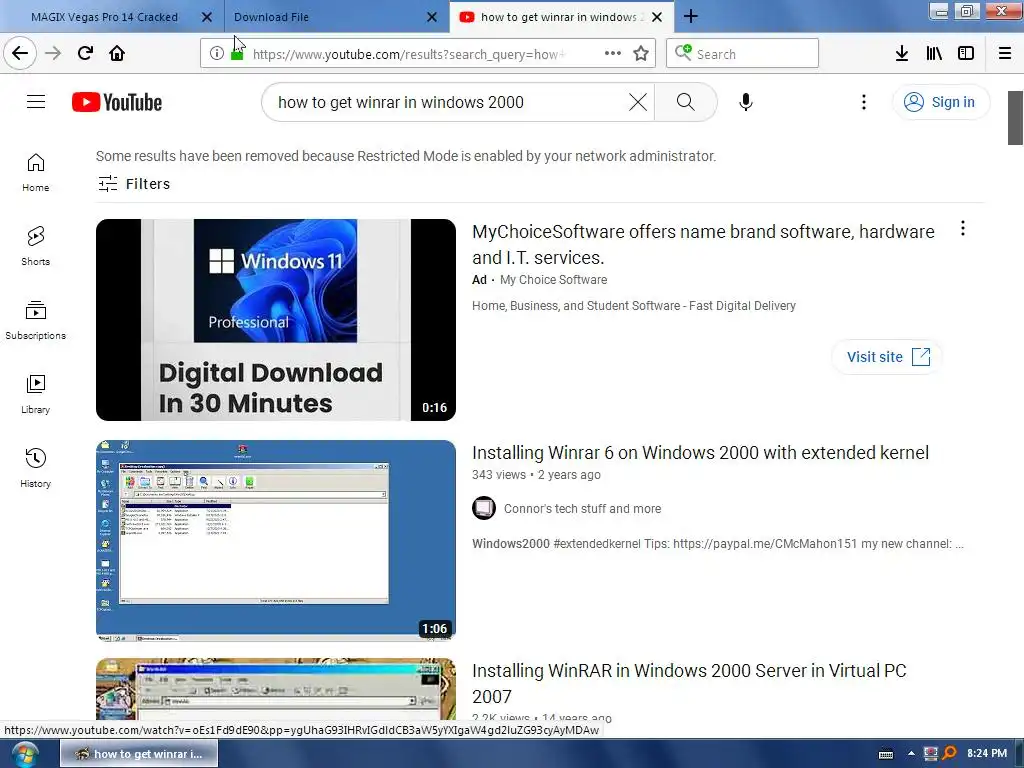Click the network monitor tray icon
The height and width of the screenshot is (768, 1024).
click(931, 754)
